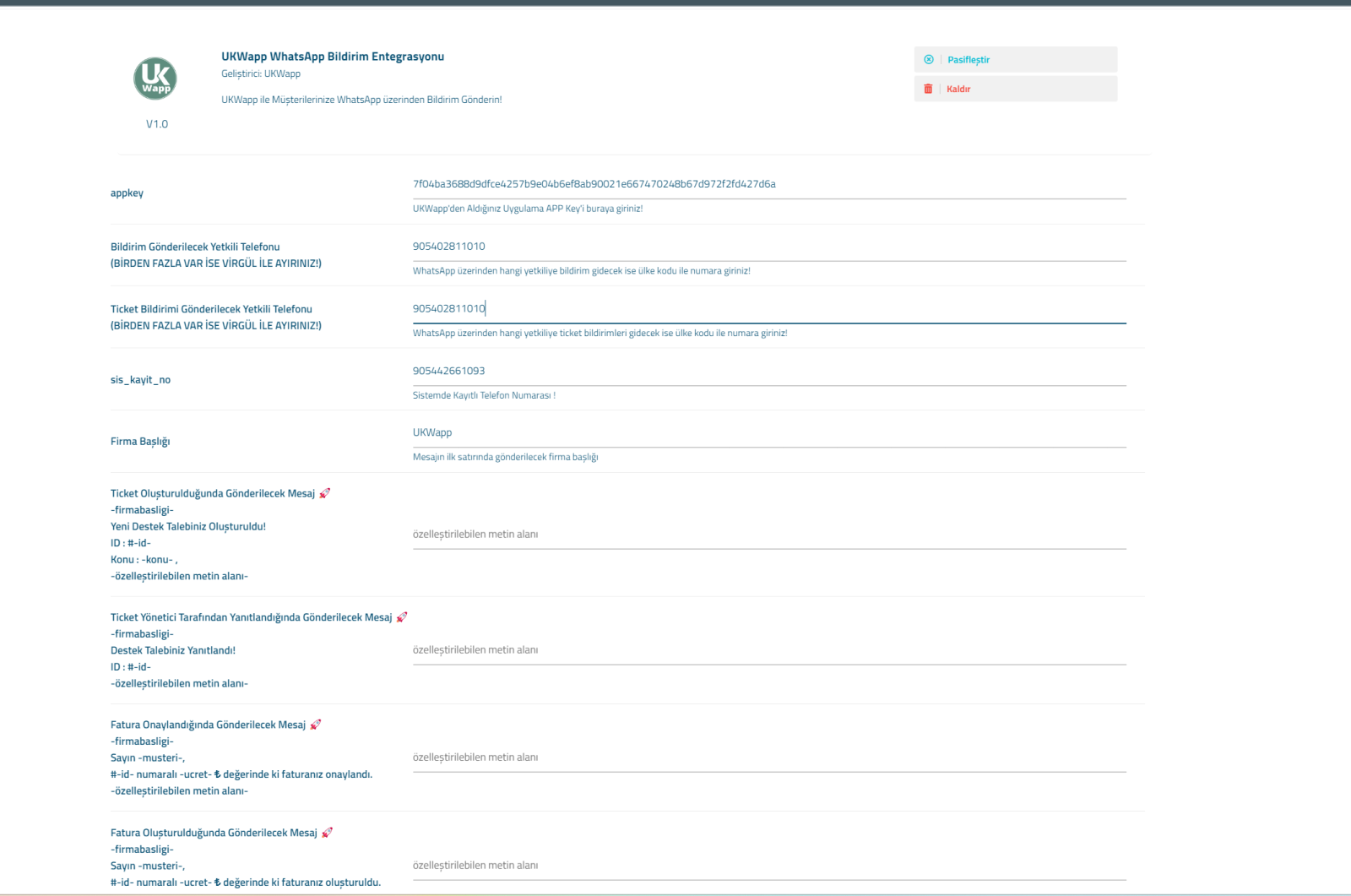This screenshot has height=896, width=1351.
Task: Click the title UKWapp WhatsApp Bildirim Entegrasyonu
Action: (333, 57)
